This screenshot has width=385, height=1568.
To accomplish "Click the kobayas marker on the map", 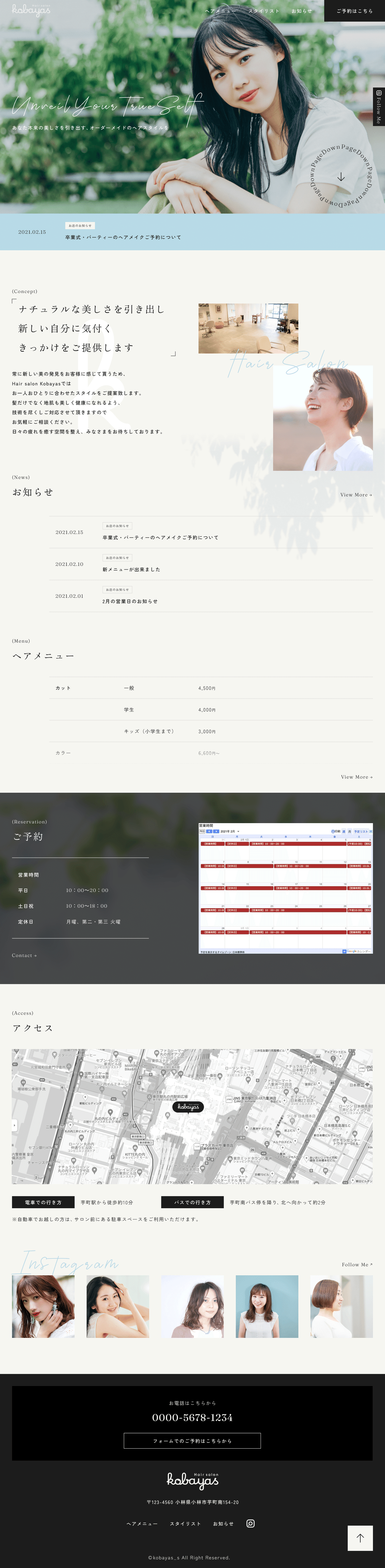I will (x=188, y=1107).
